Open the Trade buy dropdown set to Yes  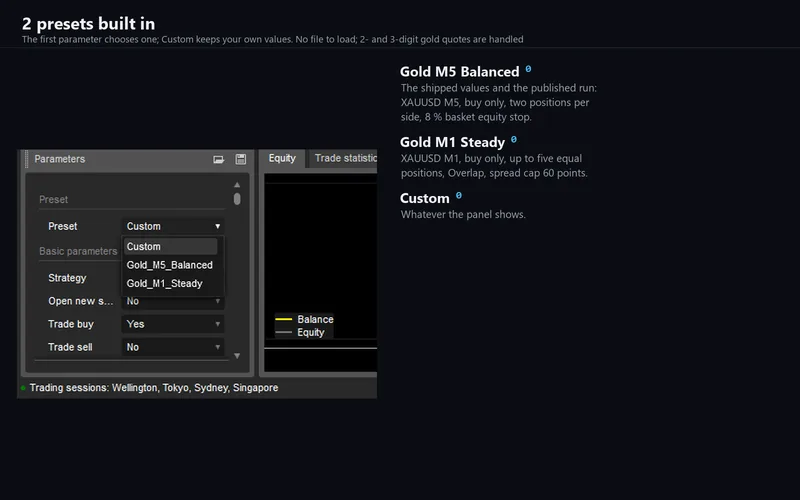pos(173,324)
